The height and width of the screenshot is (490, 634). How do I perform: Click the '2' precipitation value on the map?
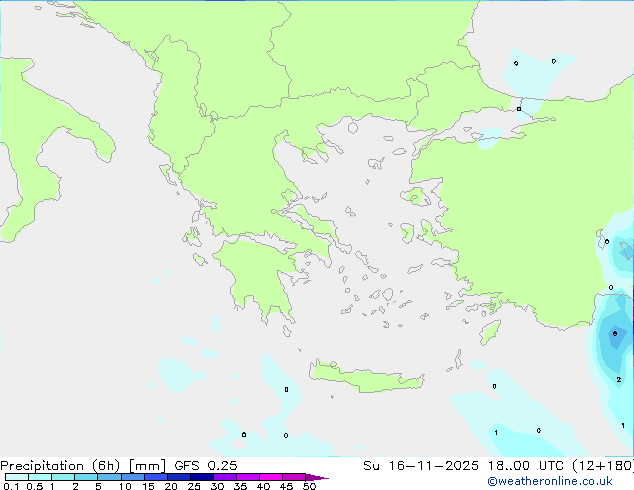click(x=619, y=379)
